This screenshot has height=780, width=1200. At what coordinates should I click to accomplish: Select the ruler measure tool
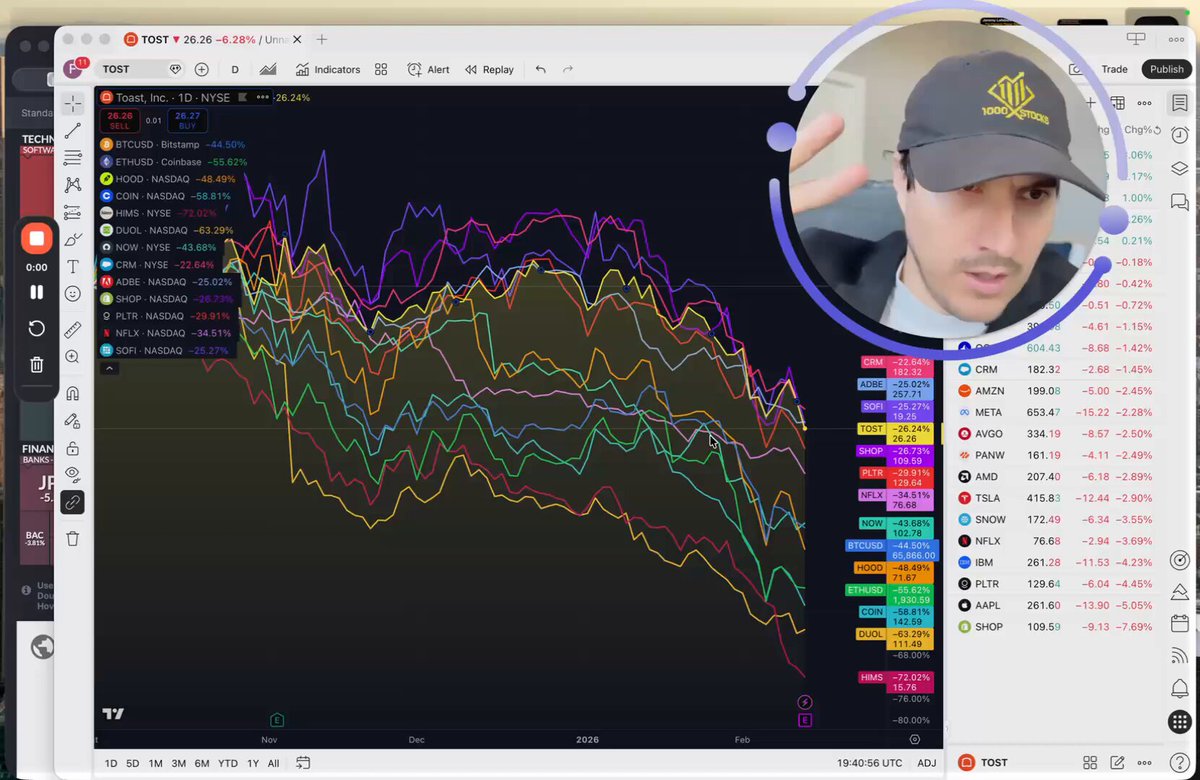tap(73, 330)
